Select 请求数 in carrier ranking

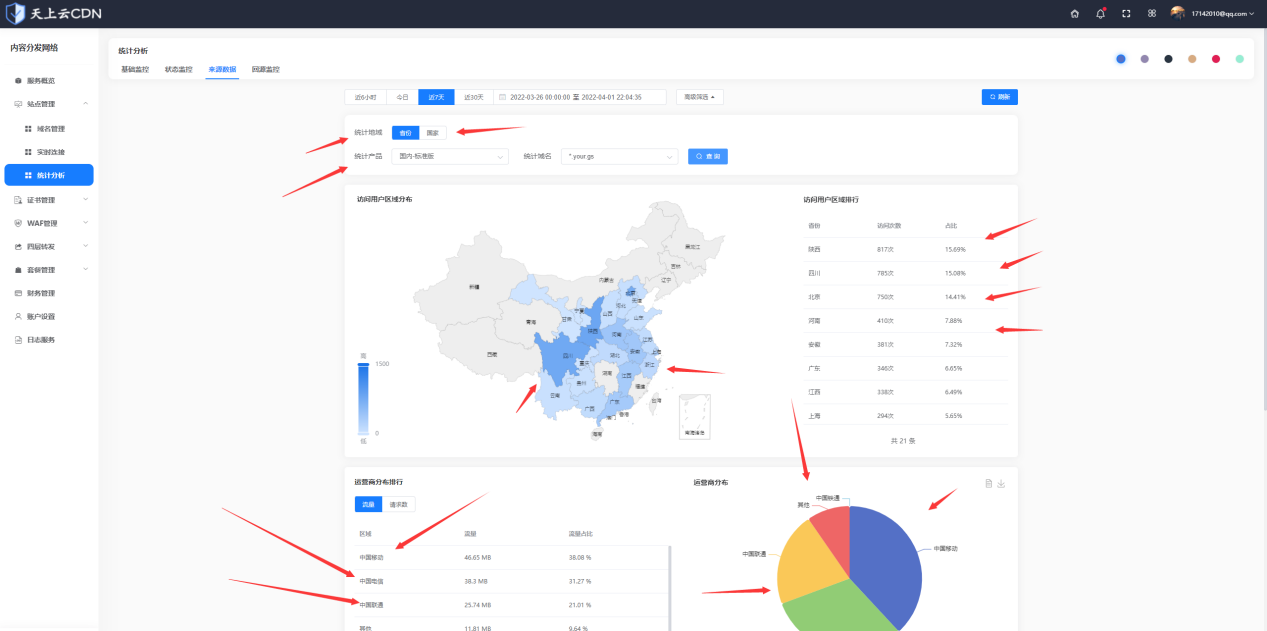(398, 504)
